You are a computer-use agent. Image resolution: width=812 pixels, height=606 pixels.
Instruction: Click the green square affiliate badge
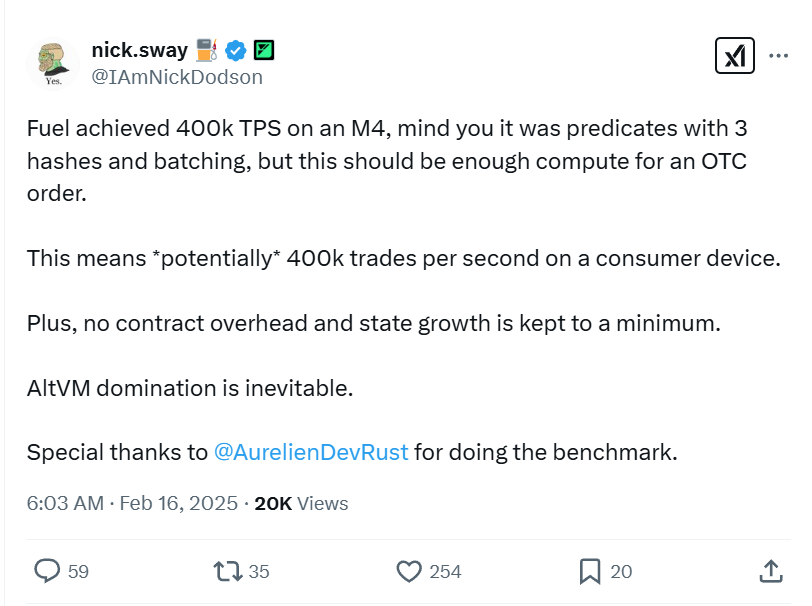click(x=264, y=49)
